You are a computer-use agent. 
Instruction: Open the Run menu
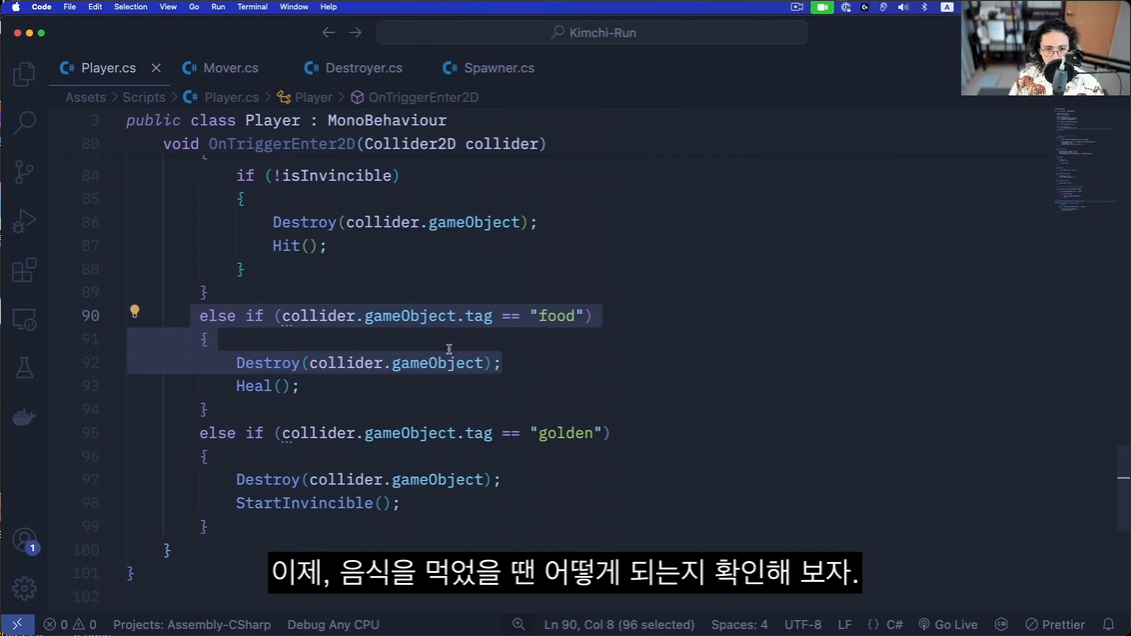(218, 6)
